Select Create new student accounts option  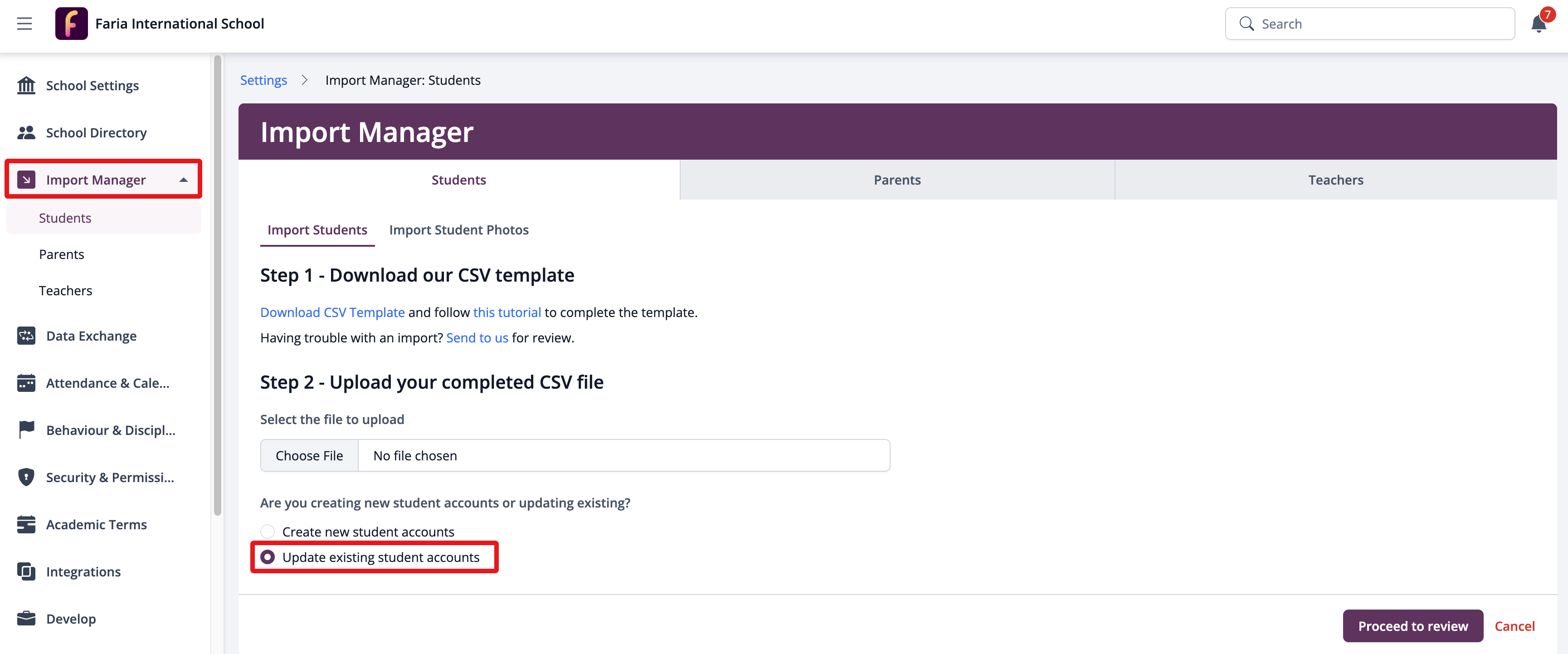click(x=268, y=532)
